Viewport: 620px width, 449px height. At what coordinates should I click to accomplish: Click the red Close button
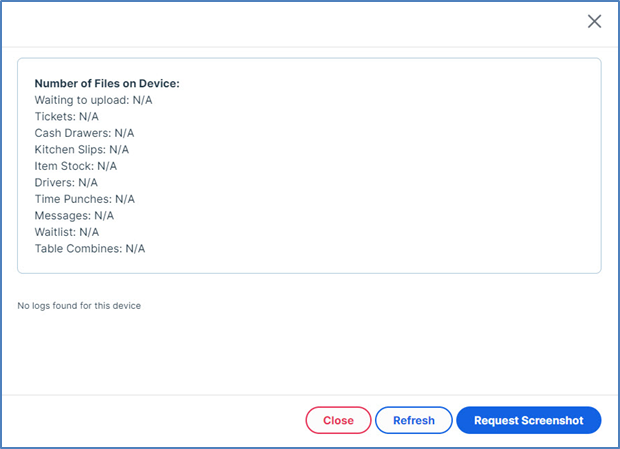click(x=338, y=420)
